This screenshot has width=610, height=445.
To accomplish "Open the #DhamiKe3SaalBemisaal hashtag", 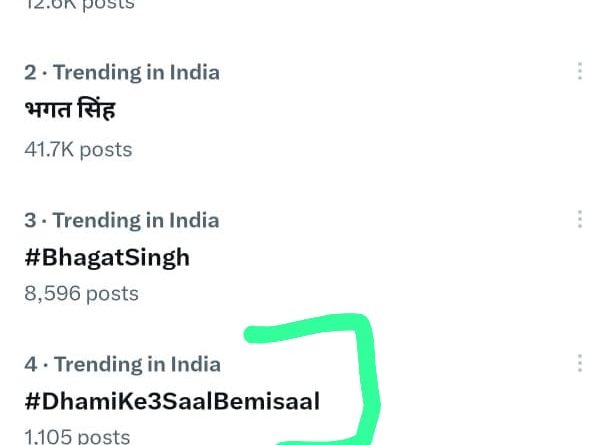I will tap(172, 402).
